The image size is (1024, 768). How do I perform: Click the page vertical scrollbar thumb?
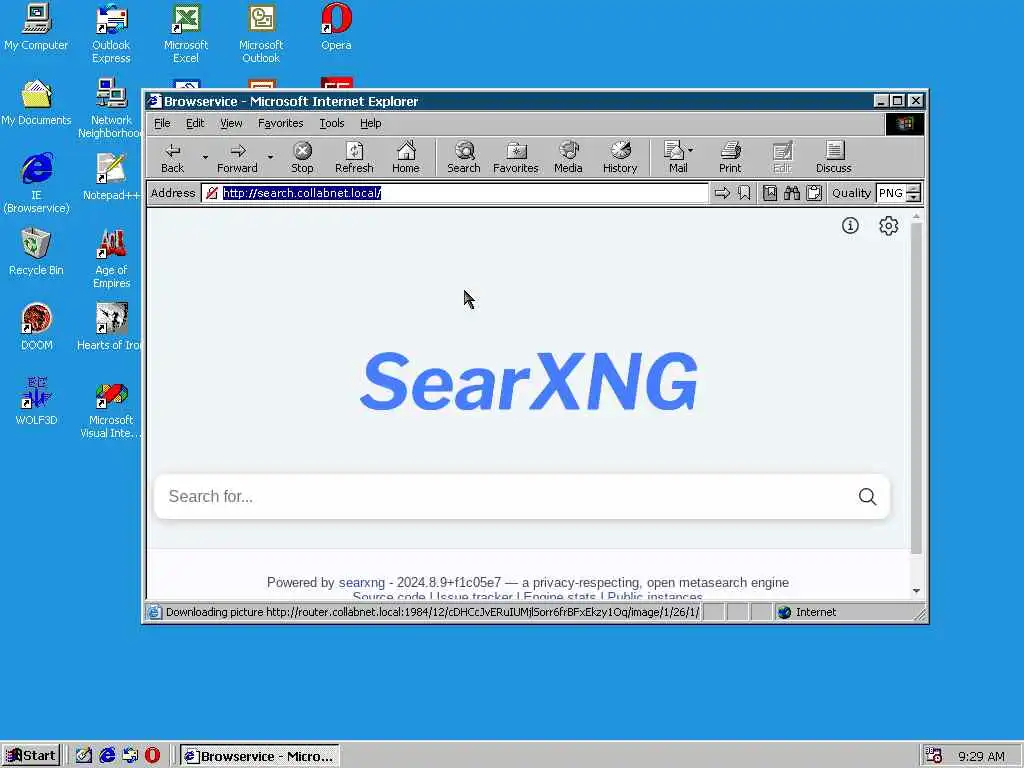coord(916,388)
